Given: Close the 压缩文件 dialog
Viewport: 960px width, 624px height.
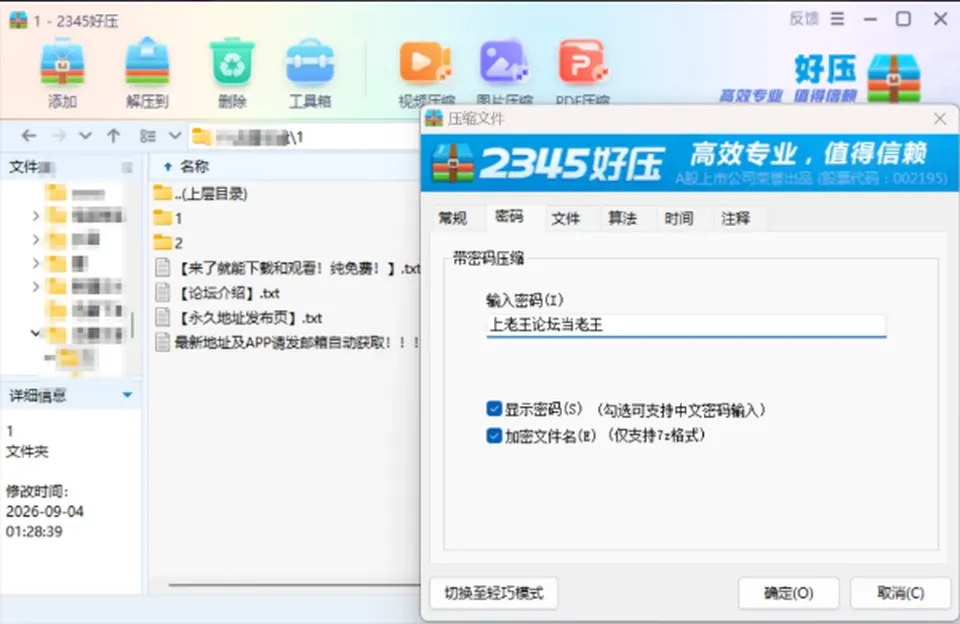Looking at the screenshot, I should (940, 119).
